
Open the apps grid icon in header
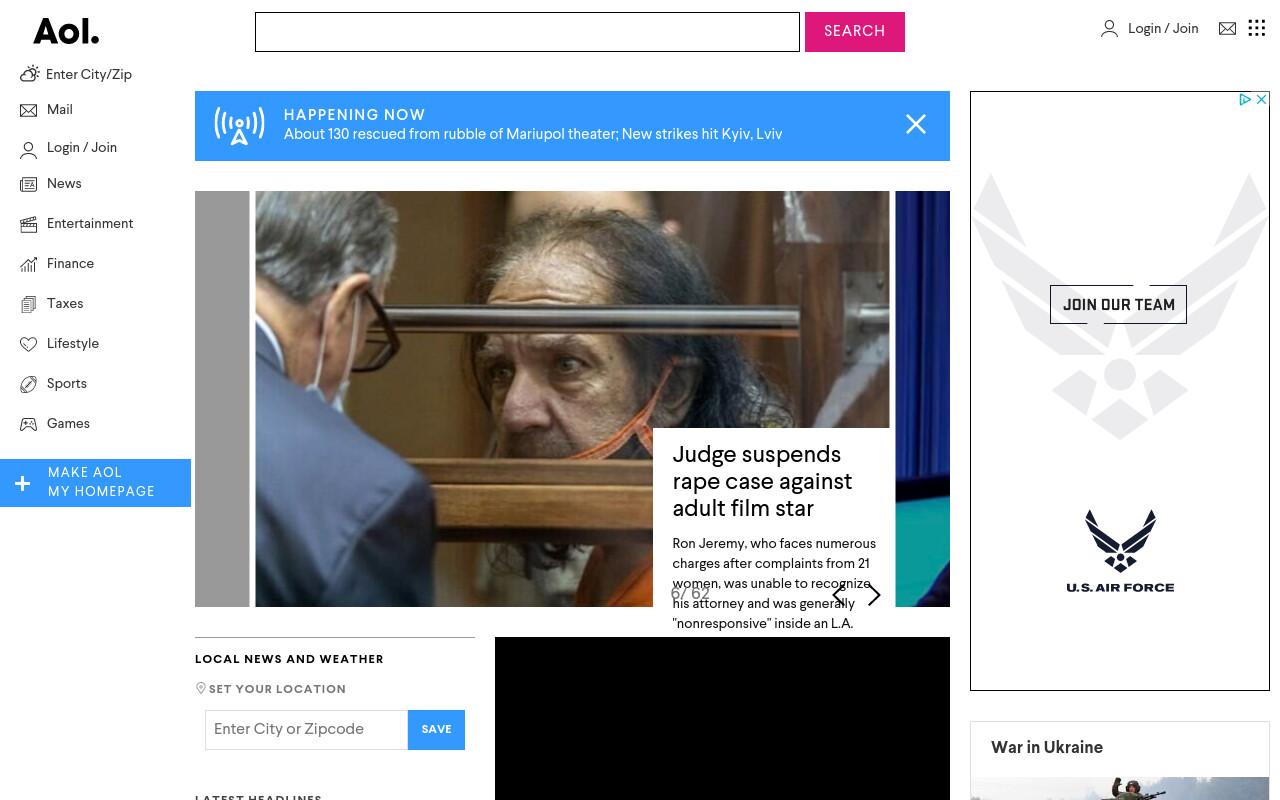point(1257,28)
